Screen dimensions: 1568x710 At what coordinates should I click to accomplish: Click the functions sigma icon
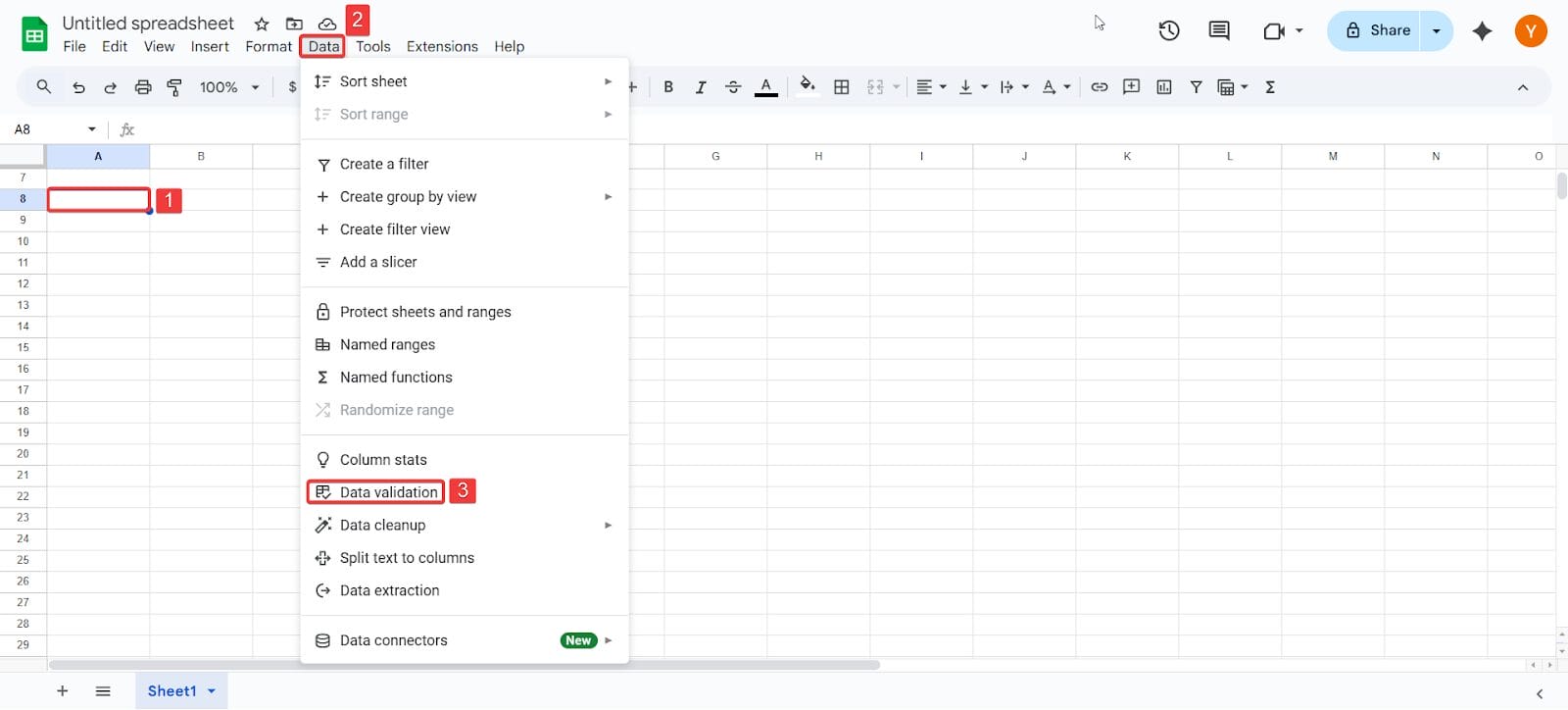click(x=1270, y=87)
